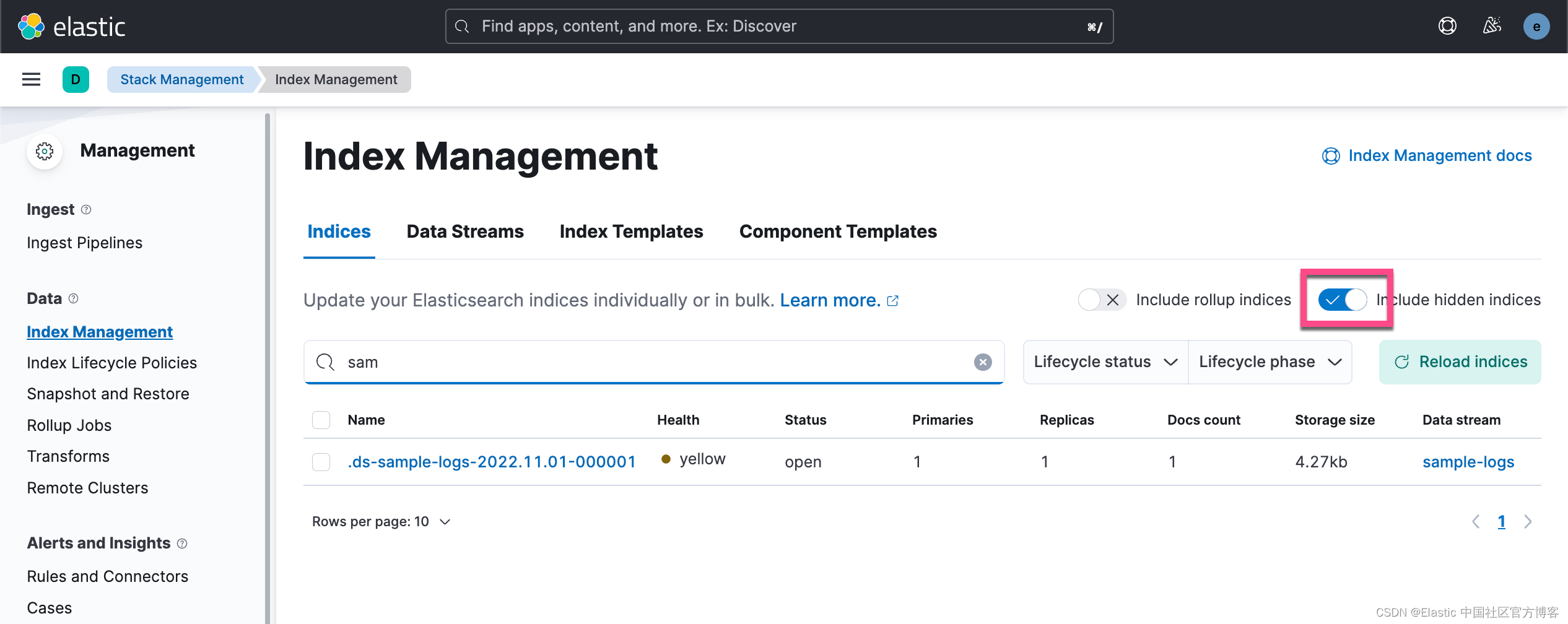Clear the search field with the X icon

(x=983, y=362)
